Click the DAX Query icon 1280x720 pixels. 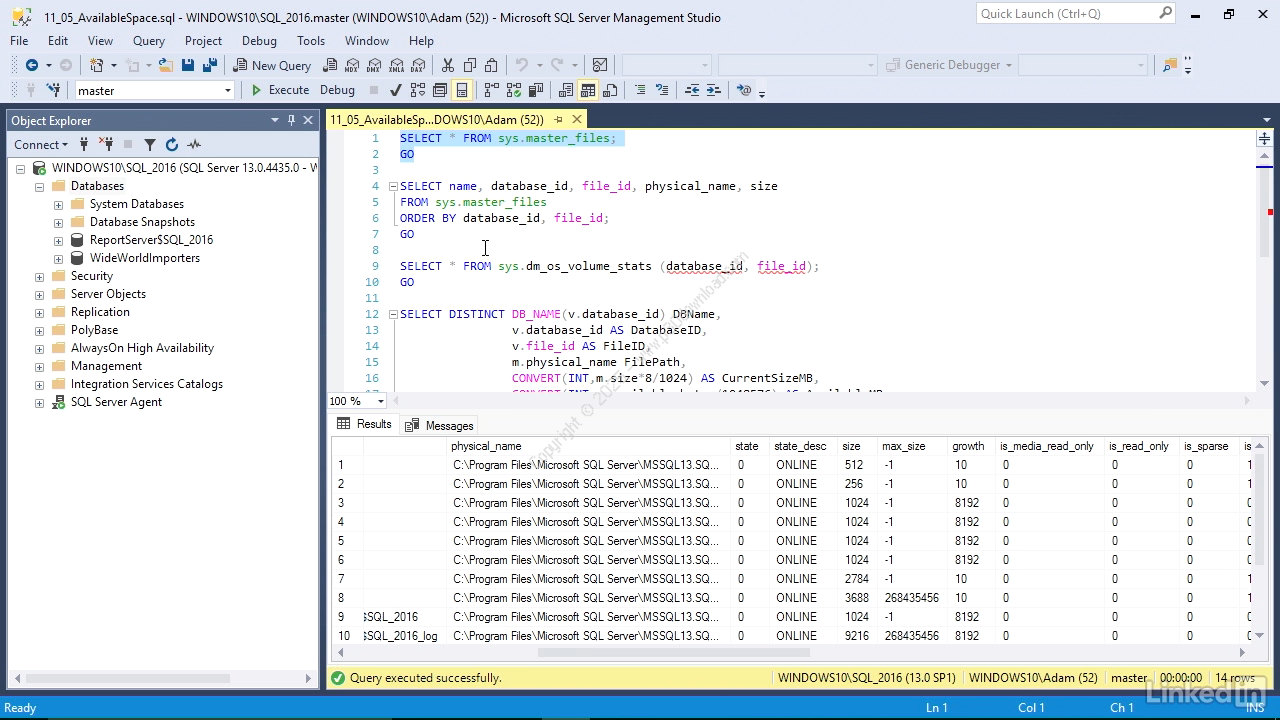[418, 65]
